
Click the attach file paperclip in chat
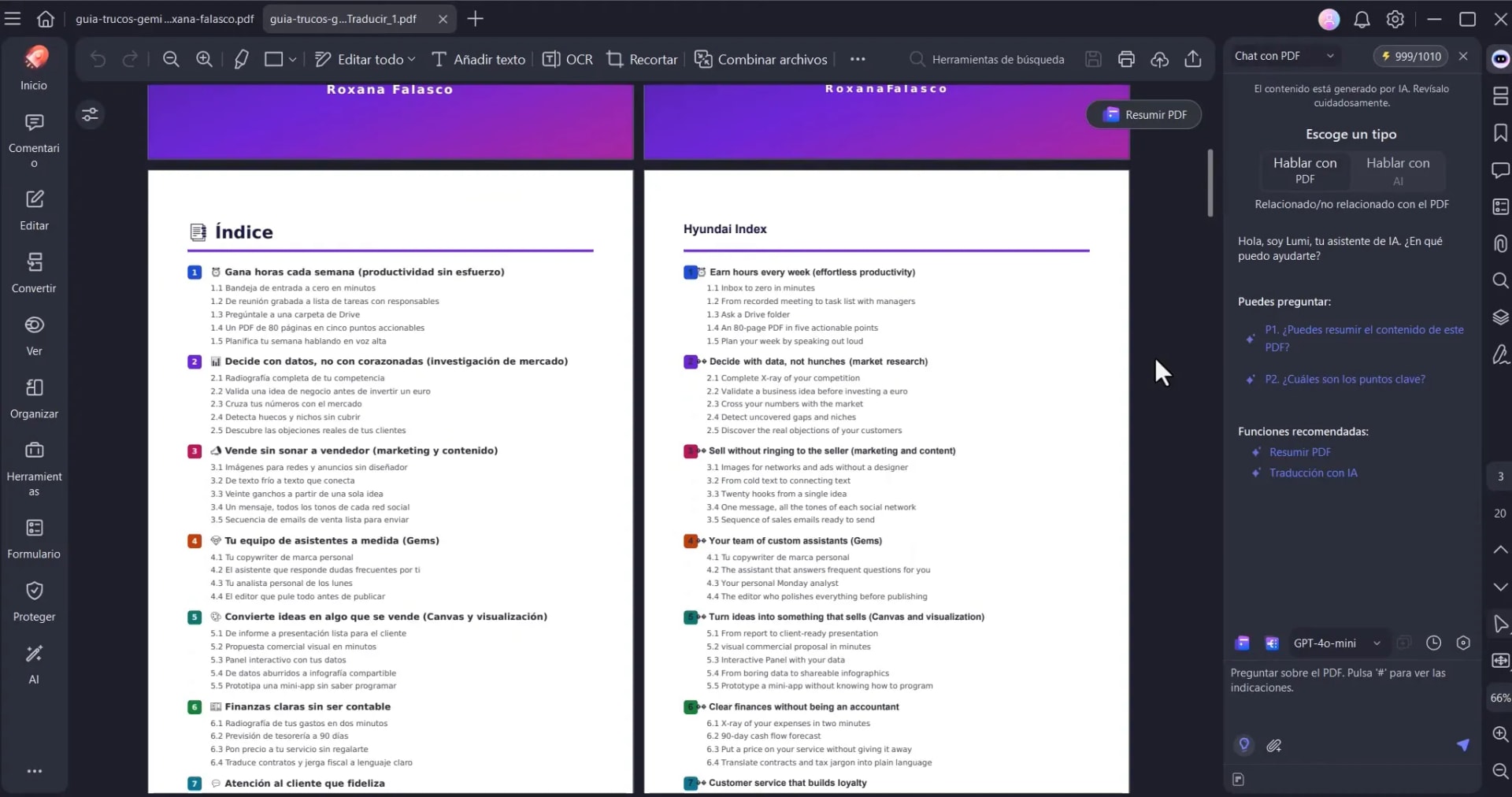1274,745
